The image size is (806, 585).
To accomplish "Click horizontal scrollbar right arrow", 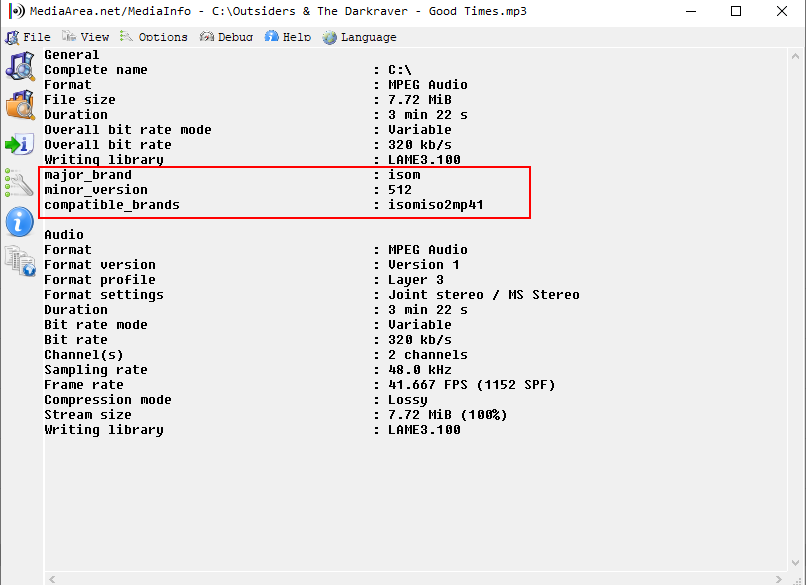I will pyautogui.click(x=779, y=579).
